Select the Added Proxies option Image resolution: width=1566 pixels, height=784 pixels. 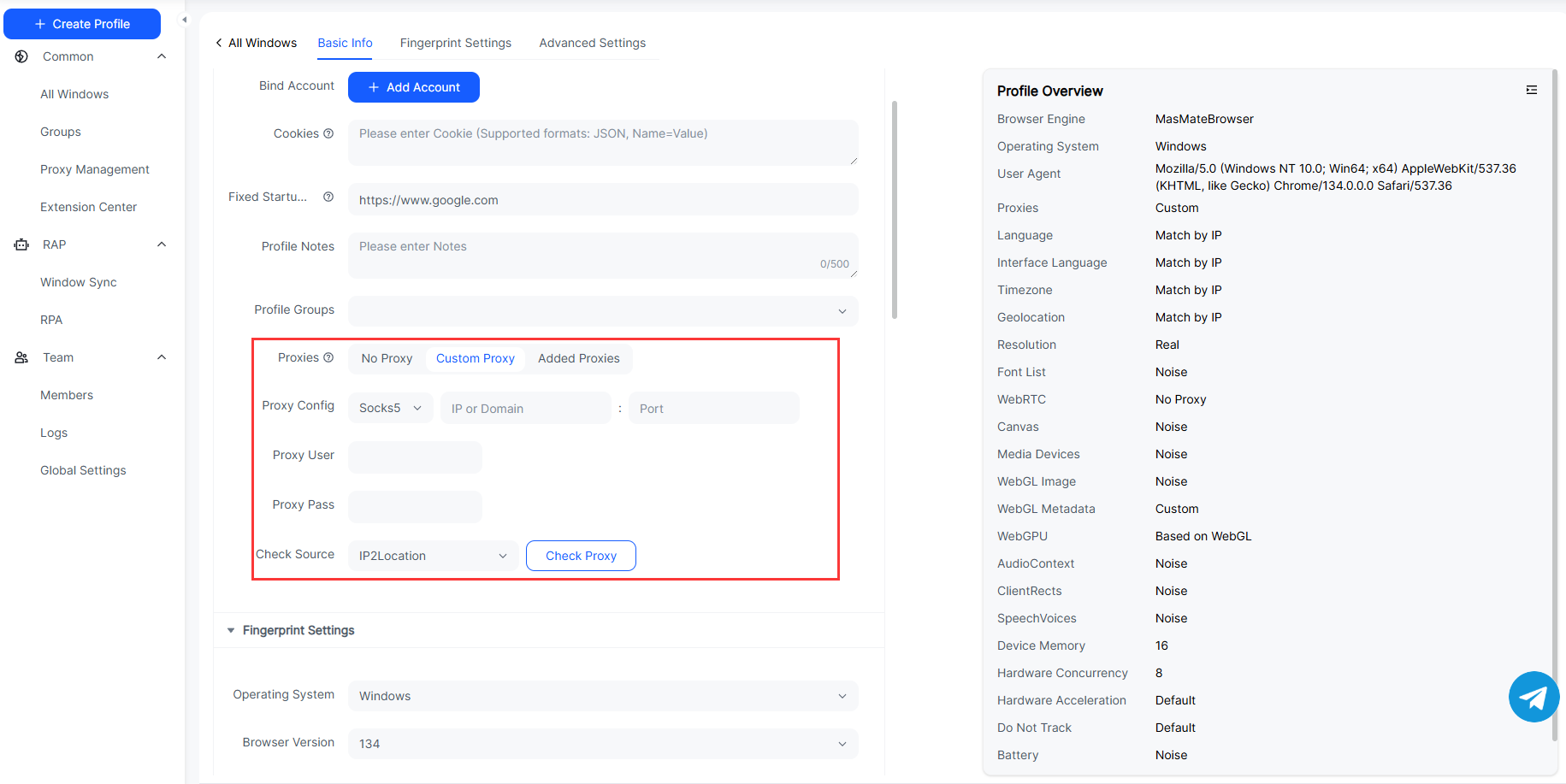click(578, 358)
